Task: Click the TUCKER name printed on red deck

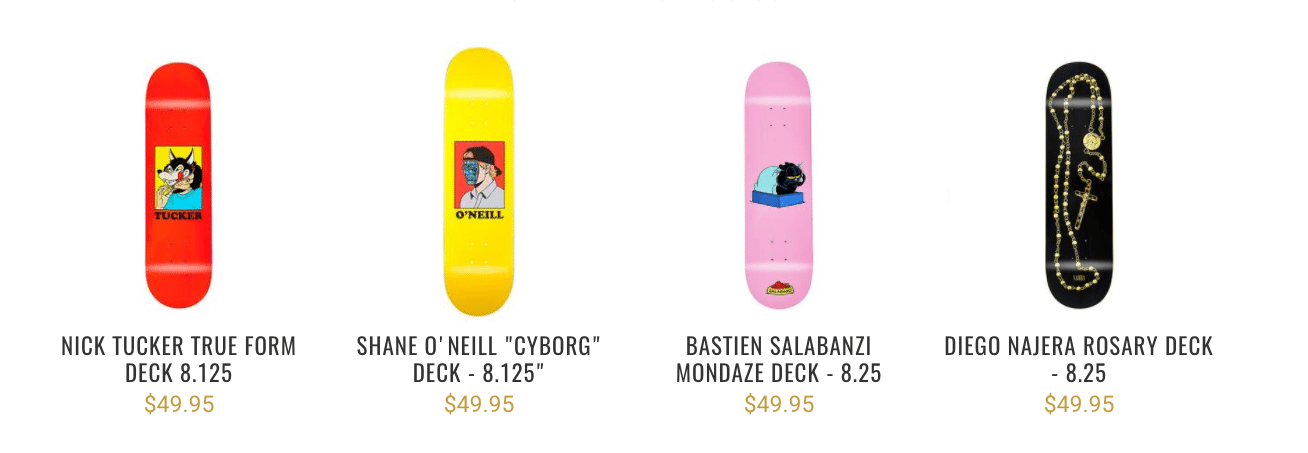Action: (179, 215)
